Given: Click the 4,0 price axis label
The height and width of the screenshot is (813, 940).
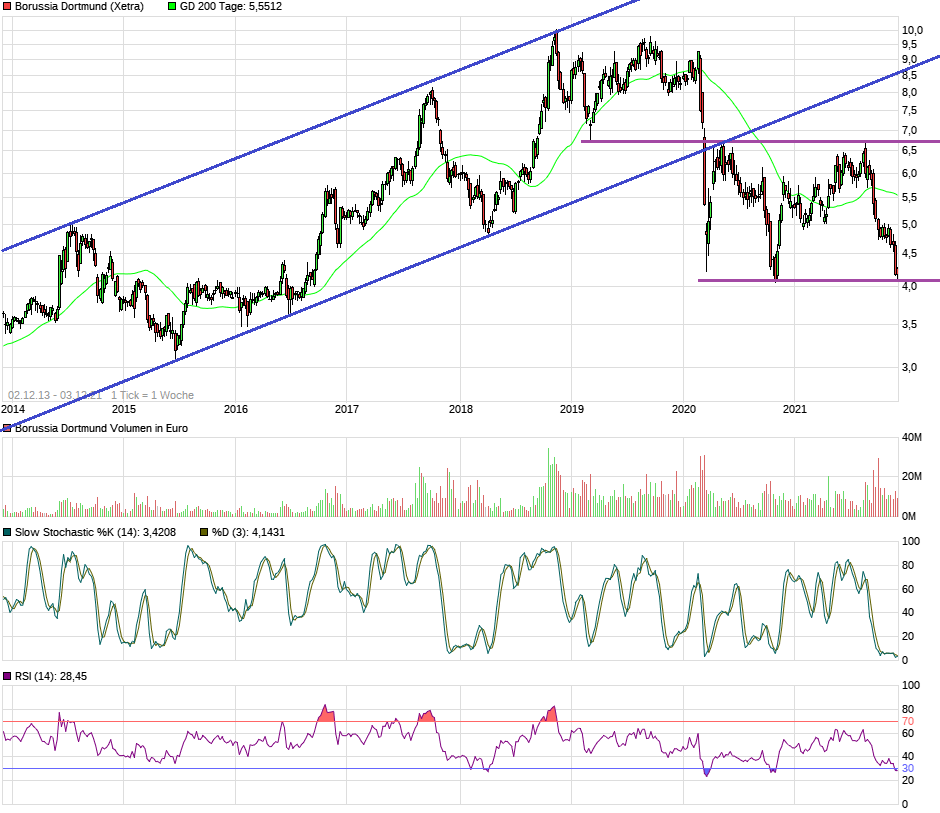Looking at the screenshot, I should coord(909,287).
